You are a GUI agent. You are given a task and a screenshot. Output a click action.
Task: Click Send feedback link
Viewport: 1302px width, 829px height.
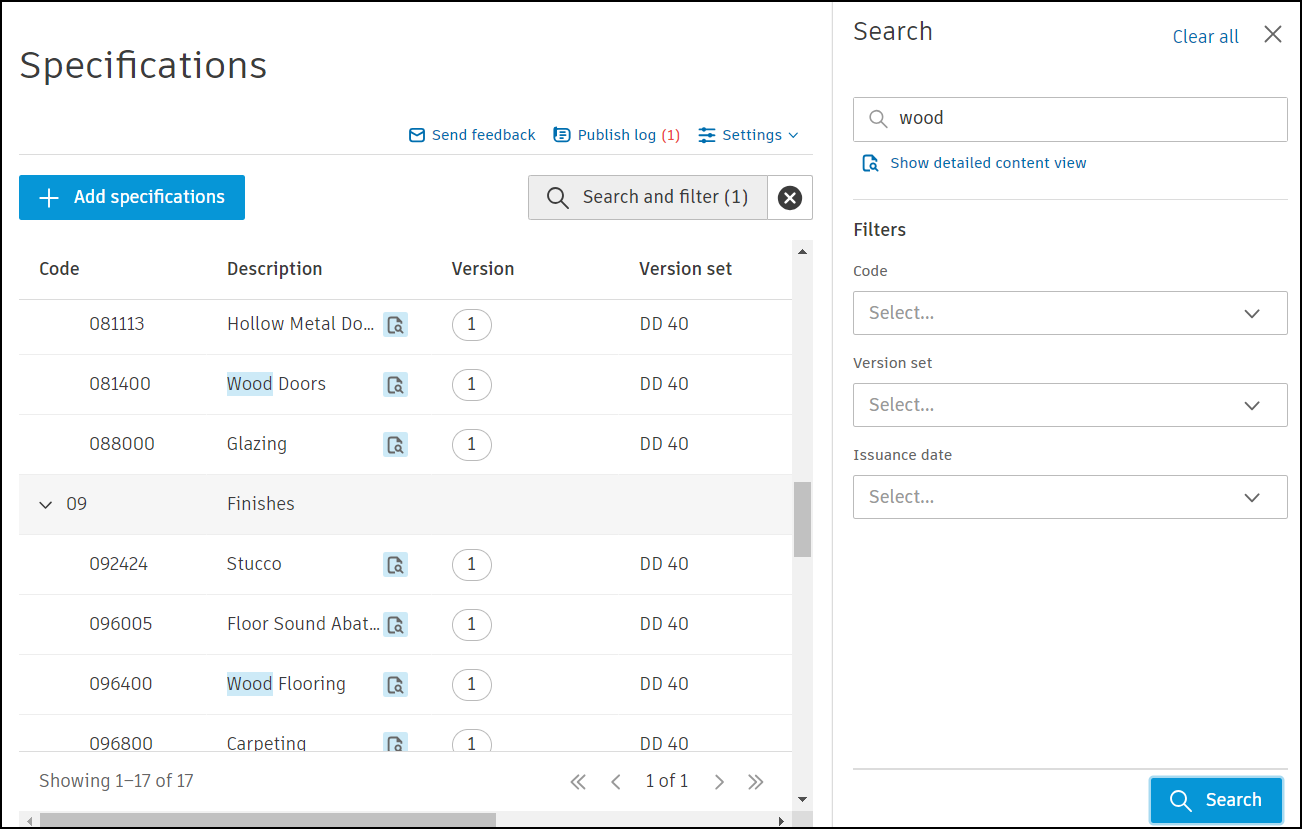tap(473, 135)
